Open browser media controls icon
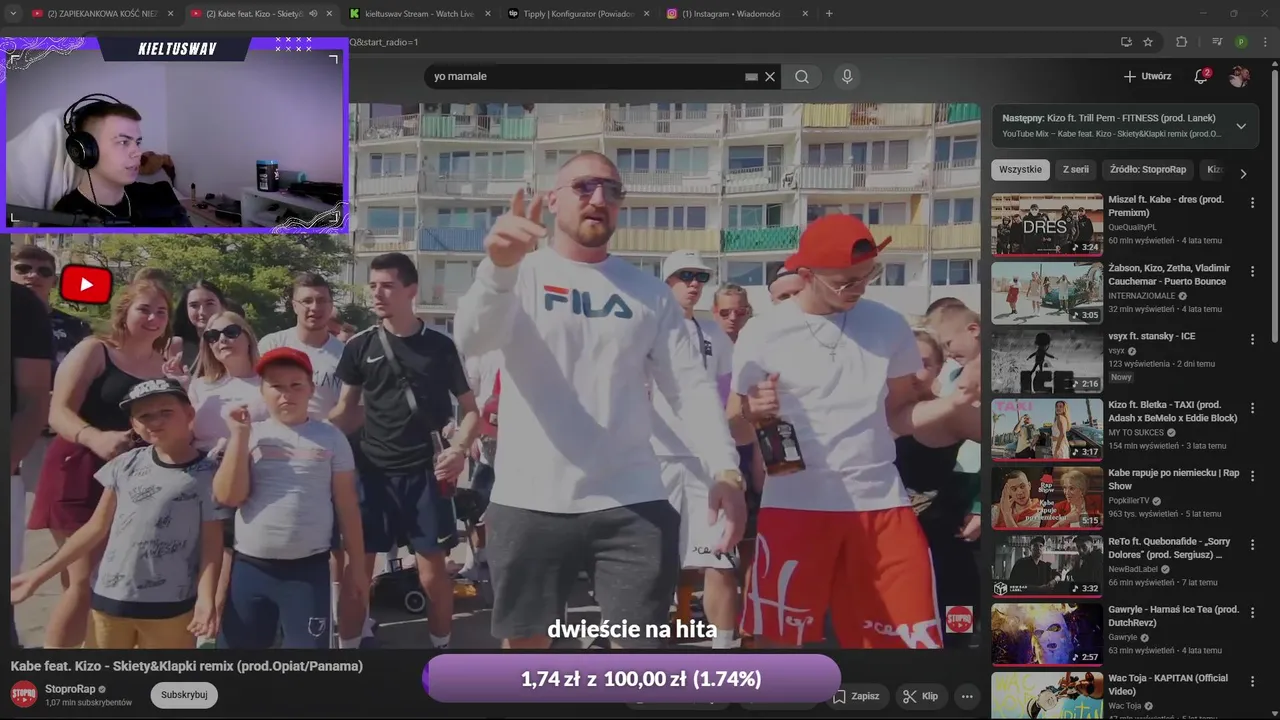 coord(1217,42)
